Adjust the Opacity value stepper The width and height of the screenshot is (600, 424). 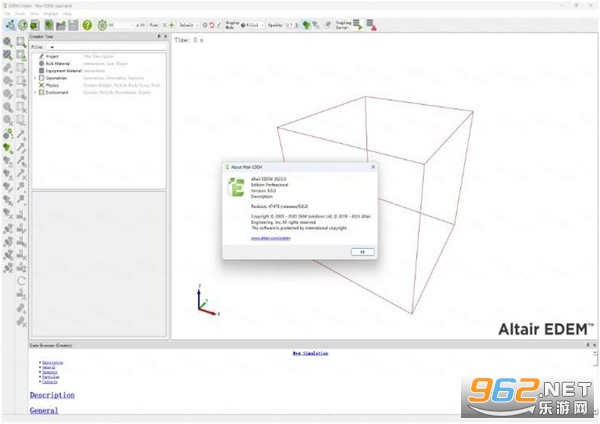click(x=297, y=25)
